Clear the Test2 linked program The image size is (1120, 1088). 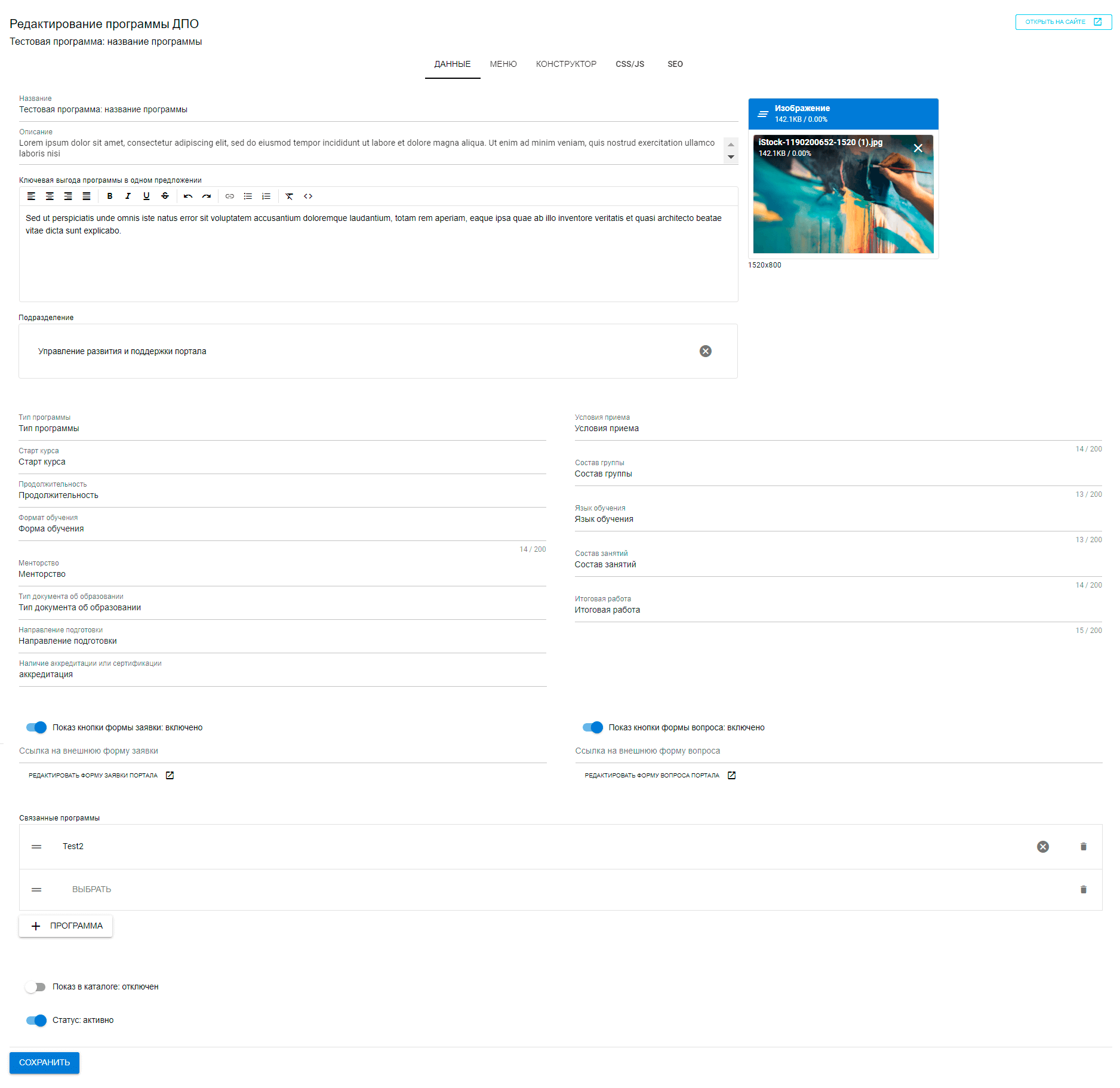coord(1043,847)
